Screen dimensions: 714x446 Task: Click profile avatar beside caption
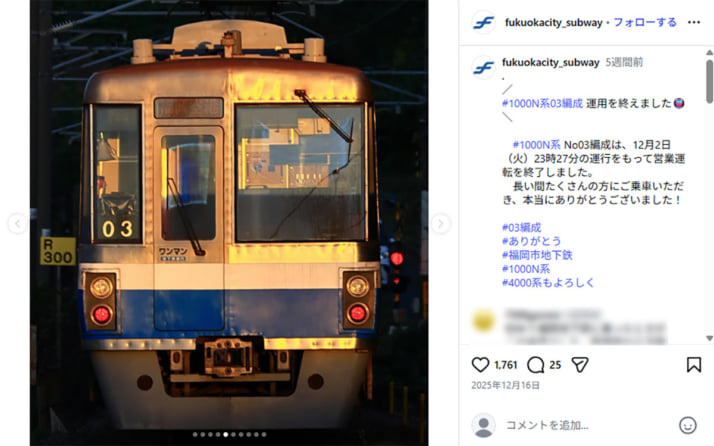tap(484, 68)
